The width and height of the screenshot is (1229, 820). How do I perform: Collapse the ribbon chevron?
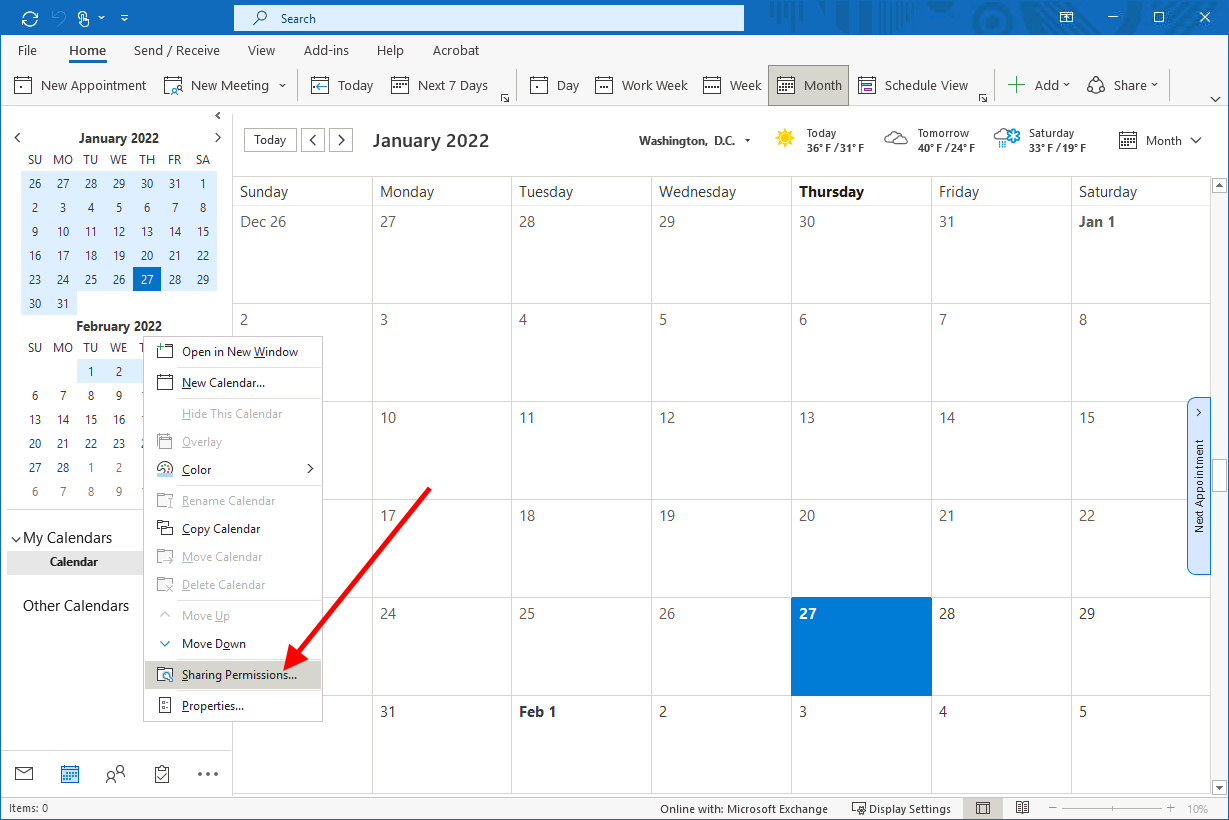pyautogui.click(x=1215, y=99)
